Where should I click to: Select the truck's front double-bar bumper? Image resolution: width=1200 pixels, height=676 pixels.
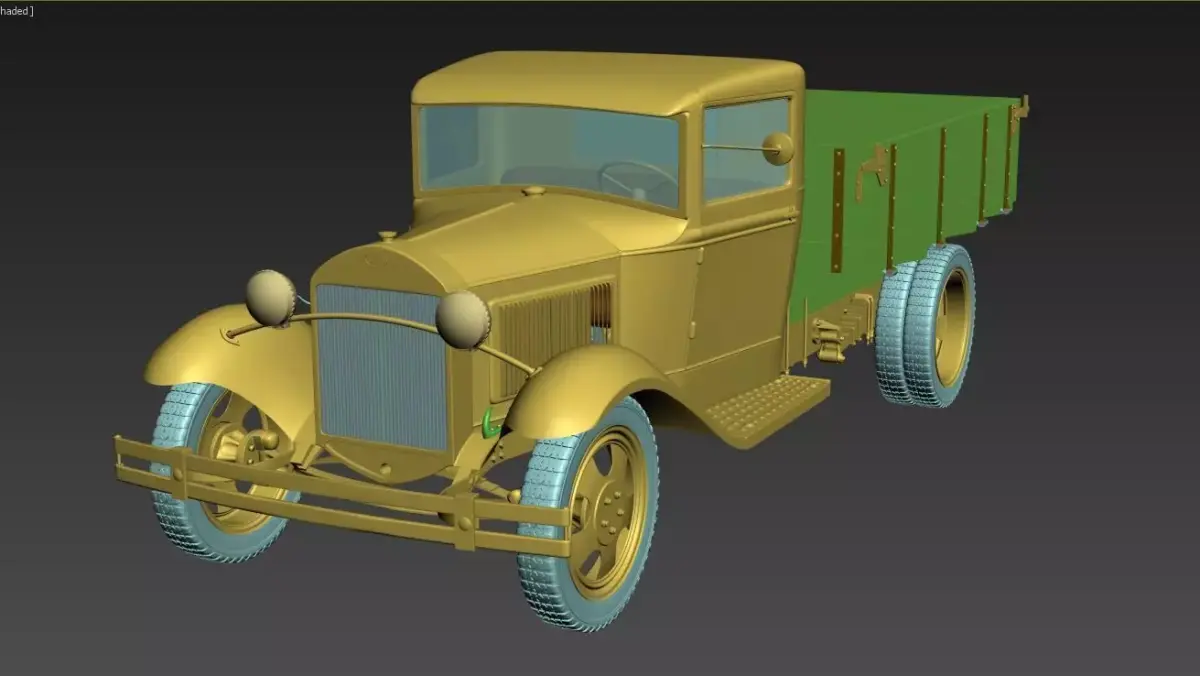342,495
